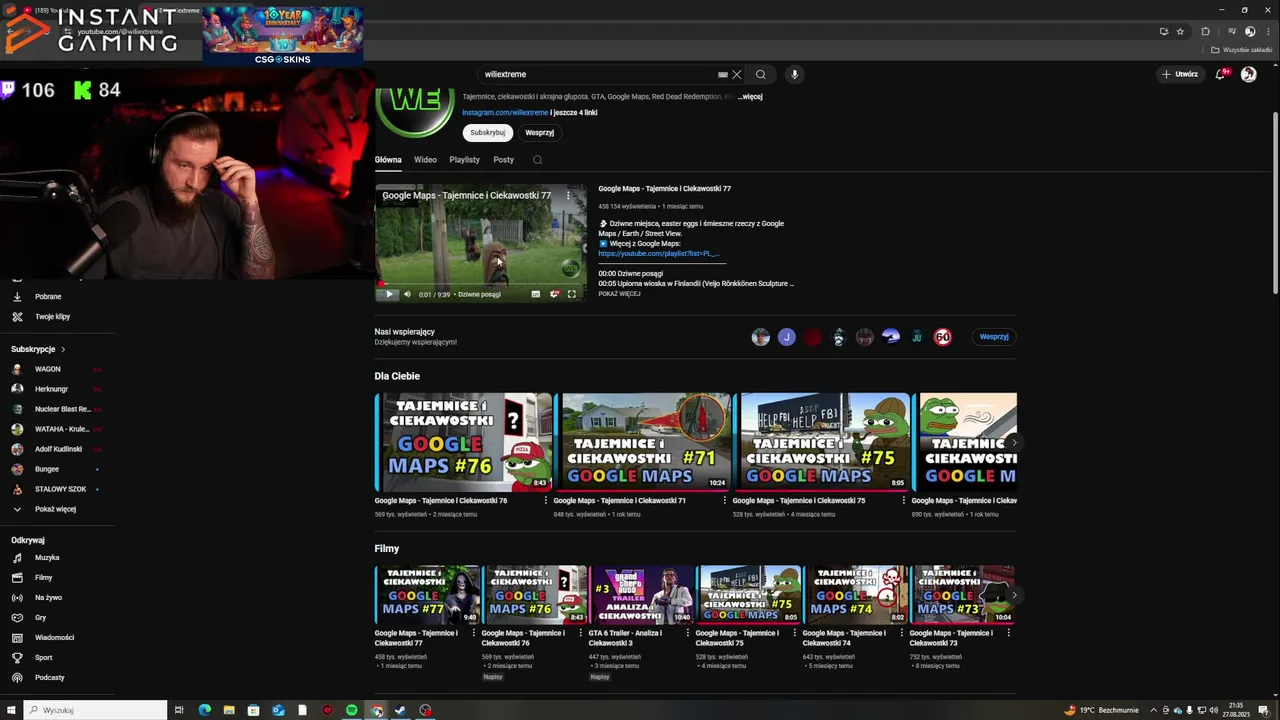Bookmark page with Chrome star icon
The height and width of the screenshot is (720, 1280).
tap(1180, 31)
